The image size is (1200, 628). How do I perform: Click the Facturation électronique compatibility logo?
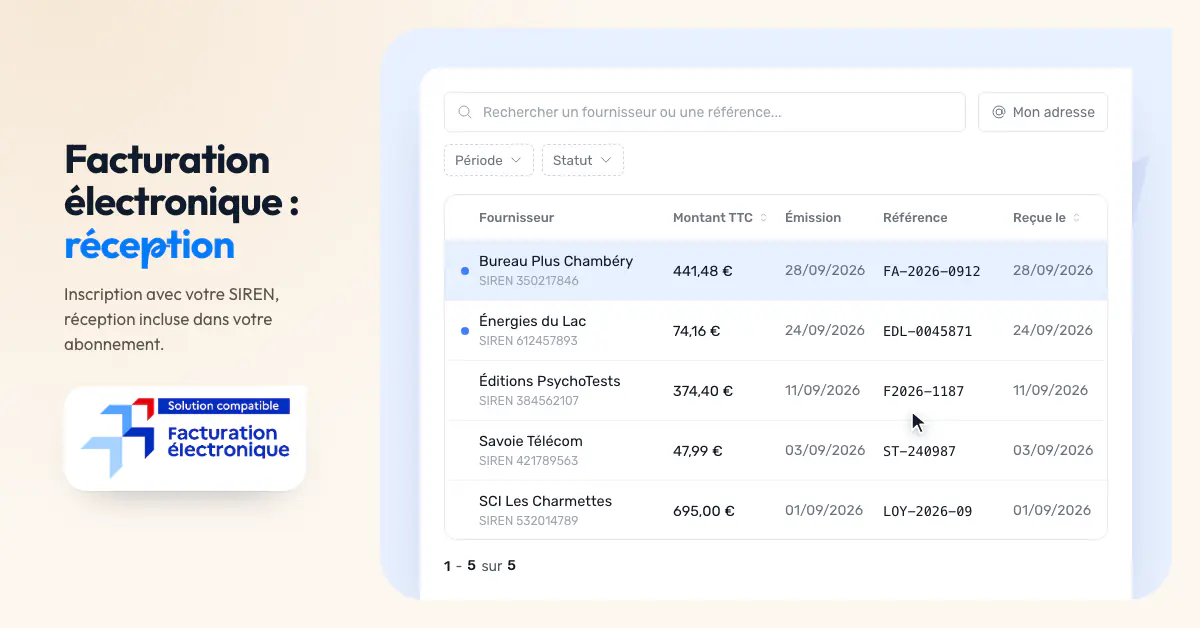185,438
